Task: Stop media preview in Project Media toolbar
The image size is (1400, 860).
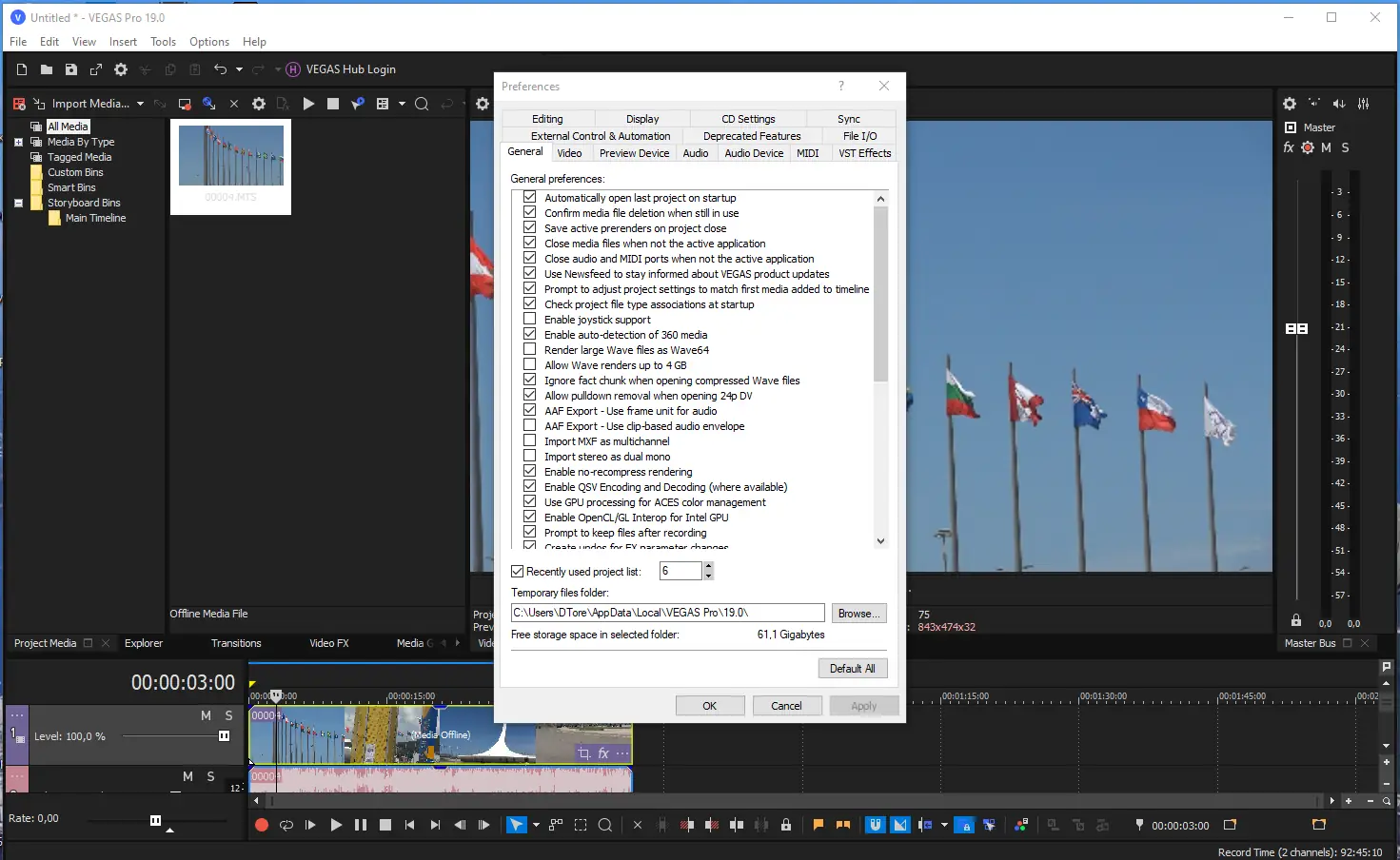Action: (333, 104)
